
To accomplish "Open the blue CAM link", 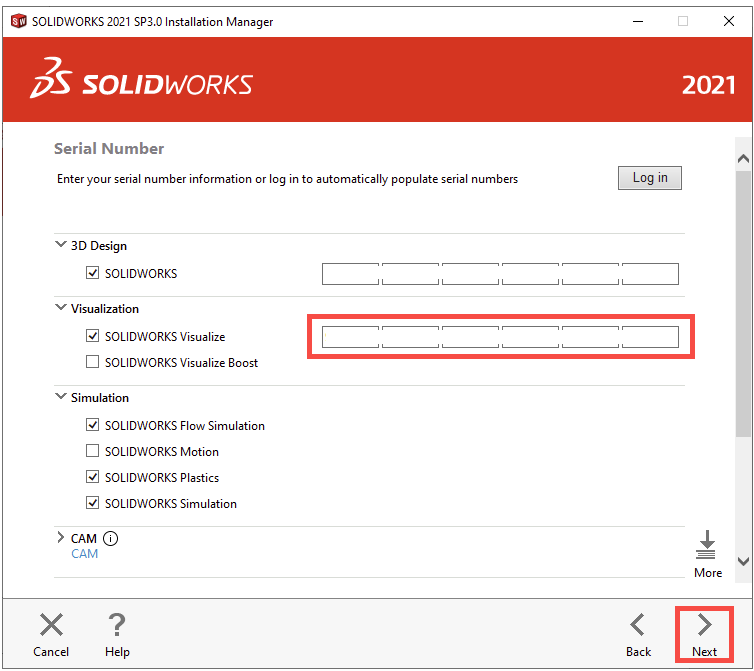I will tap(85, 554).
